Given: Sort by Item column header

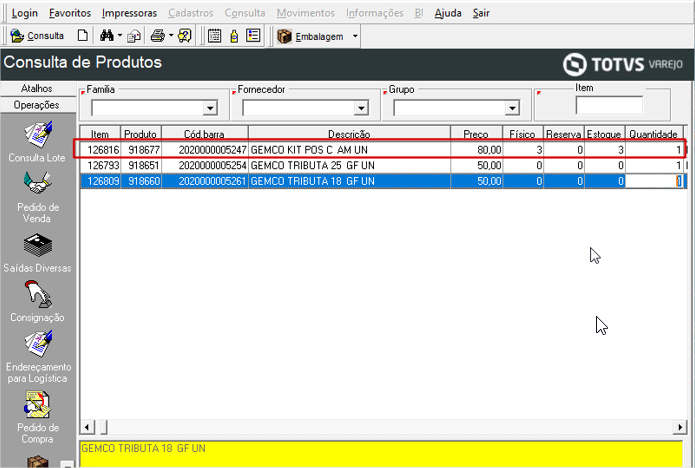Looking at the screenshot, I should [100, 134].
